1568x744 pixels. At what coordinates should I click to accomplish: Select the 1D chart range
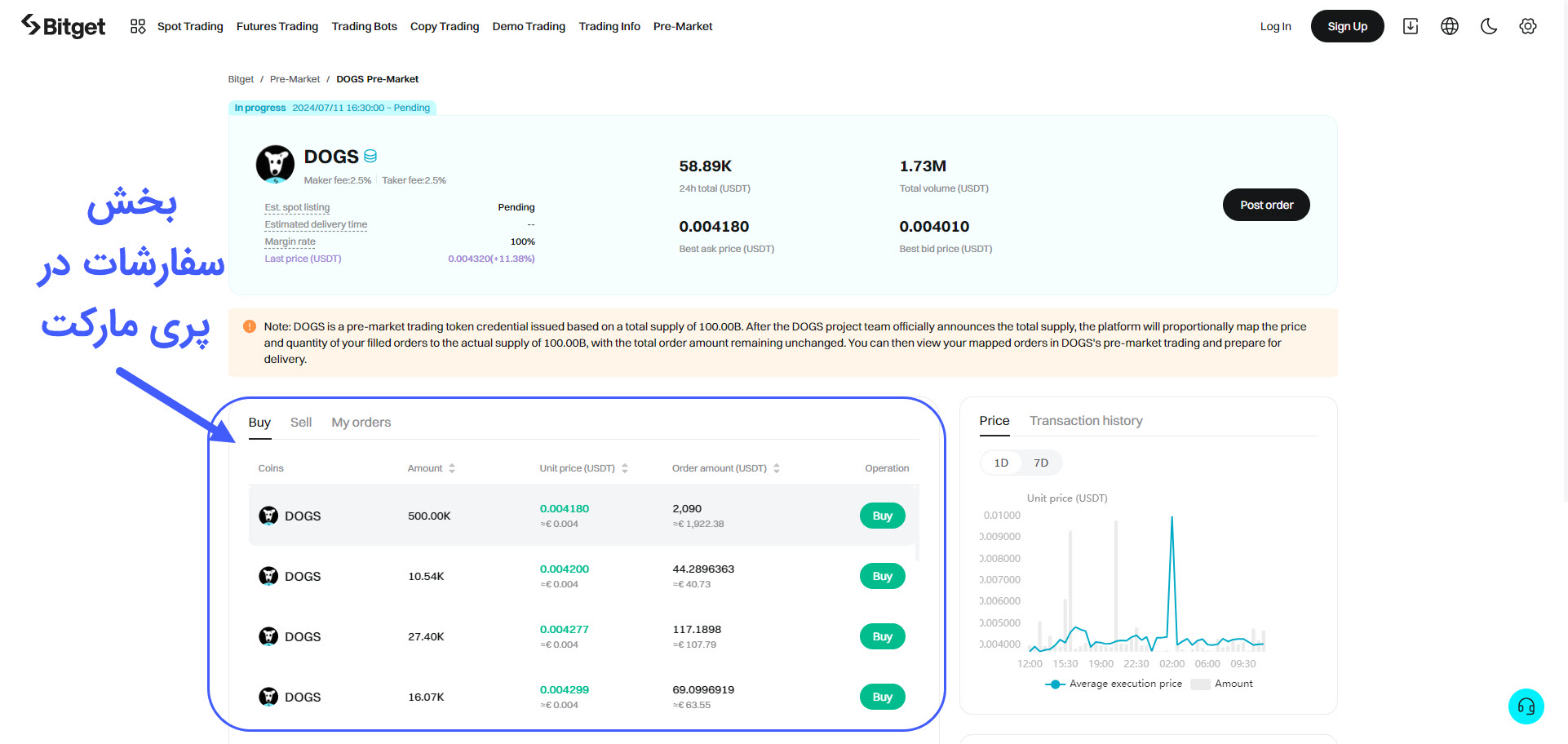pyautogui.click(x=1001, y=463)
